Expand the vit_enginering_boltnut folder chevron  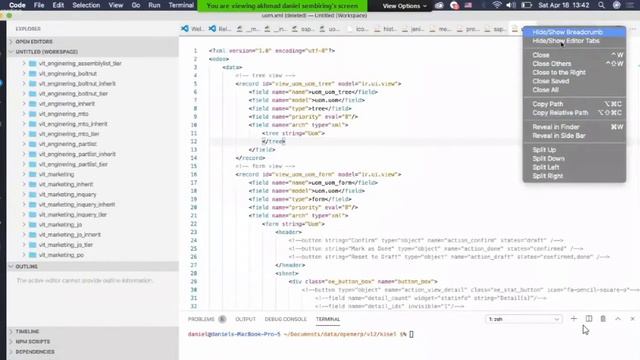[x=24, y=73]
